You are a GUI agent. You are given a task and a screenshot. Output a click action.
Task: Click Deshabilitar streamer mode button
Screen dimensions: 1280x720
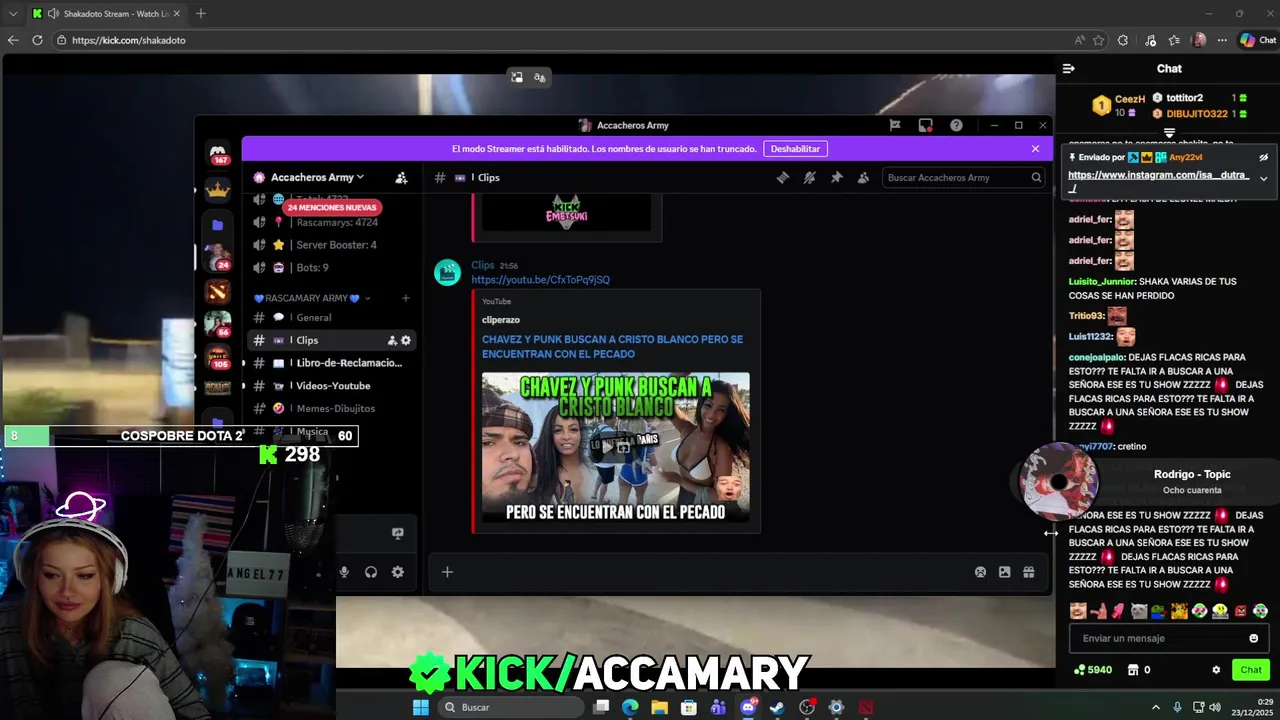tap(795, 149)
